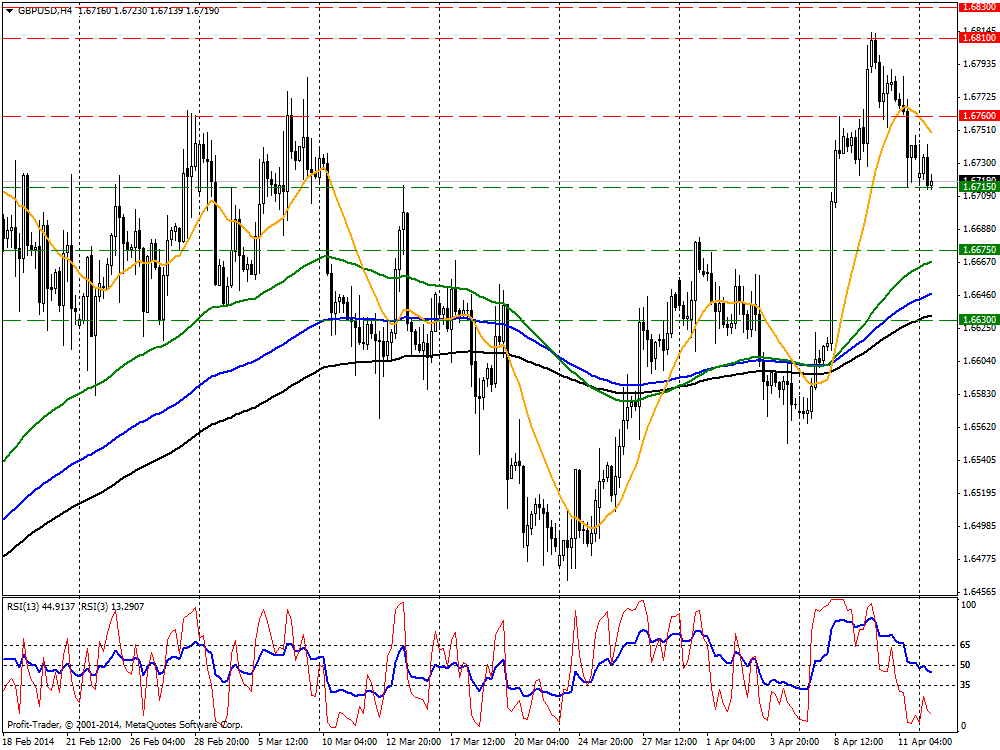
Task: Click the red 1.68100 price label
Action: coord(978,38)
